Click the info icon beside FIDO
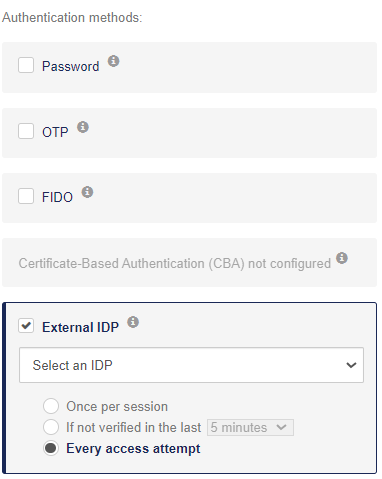 (x=87, y=192)
